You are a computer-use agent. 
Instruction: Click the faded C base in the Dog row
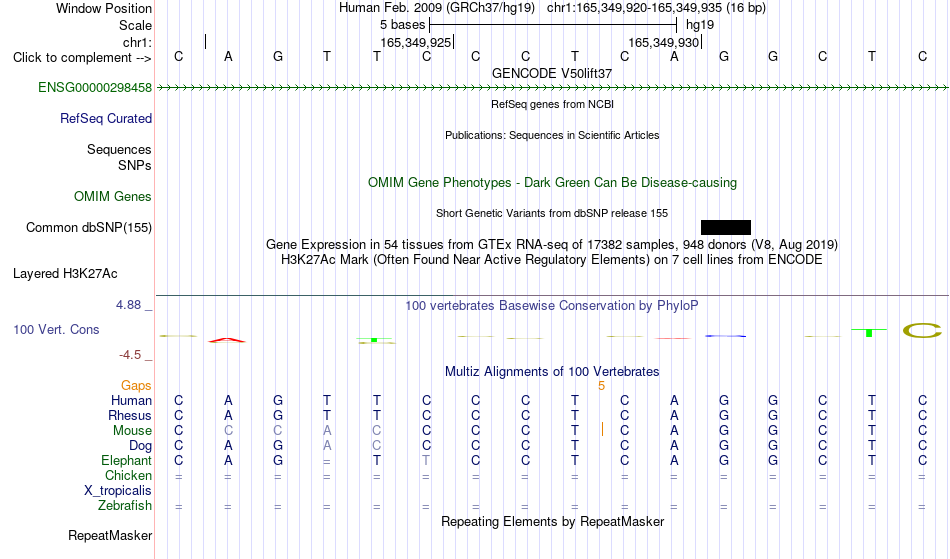pos(376,446)
